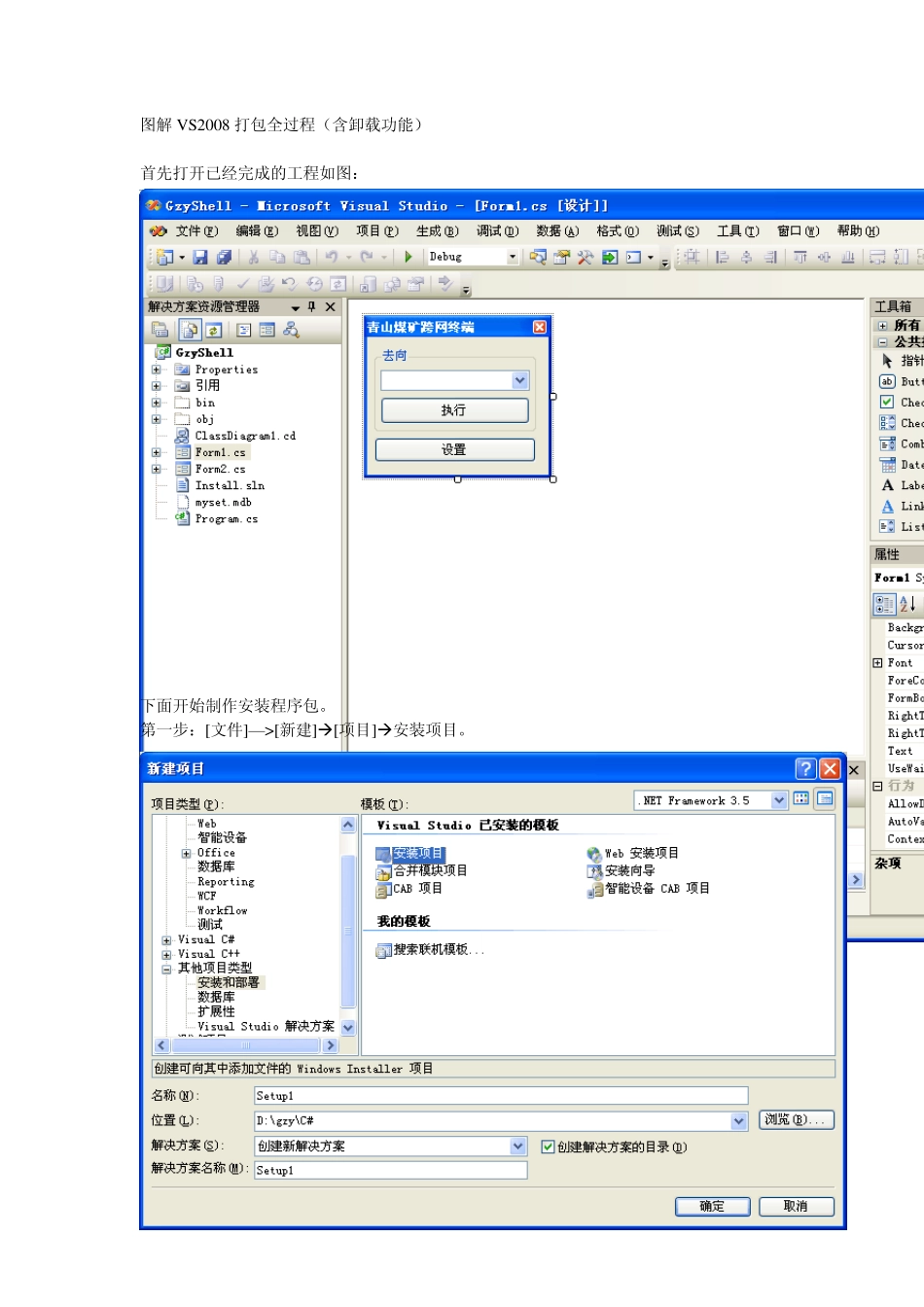
Task: Switch Properties panel to Categorized view
Action: pyautogui.click(x=884, y=604)
